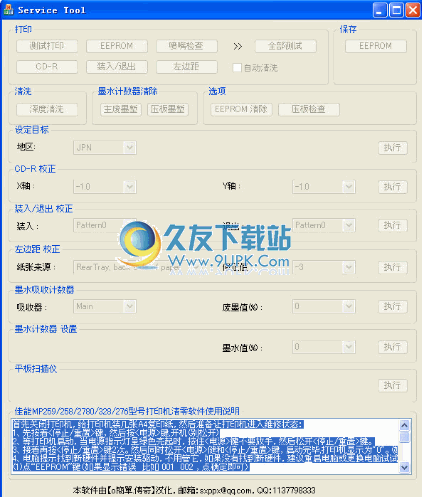Click 执行 in the CD-R 校正 group
The width and height of the screenshot is (422, 497).
click(x=393, y=187)
